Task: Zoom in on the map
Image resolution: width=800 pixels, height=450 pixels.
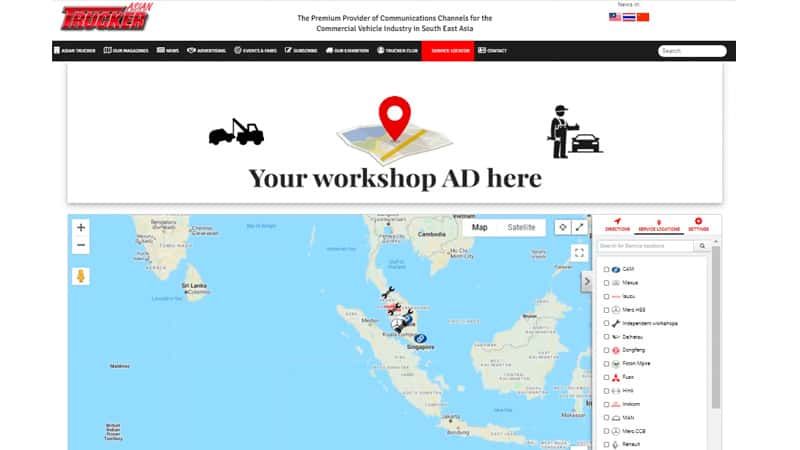Action: [81, 227]
